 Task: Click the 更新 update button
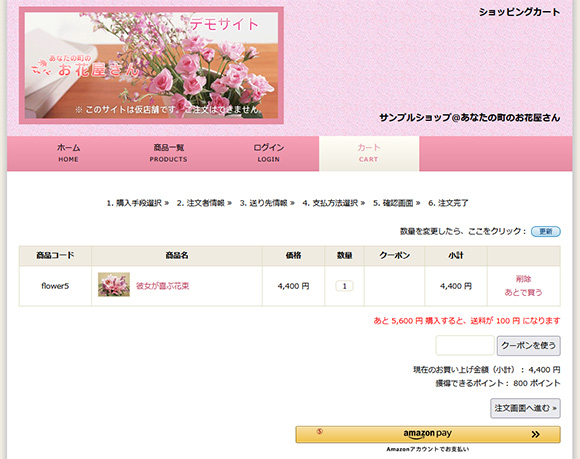[x=546, y=232]
